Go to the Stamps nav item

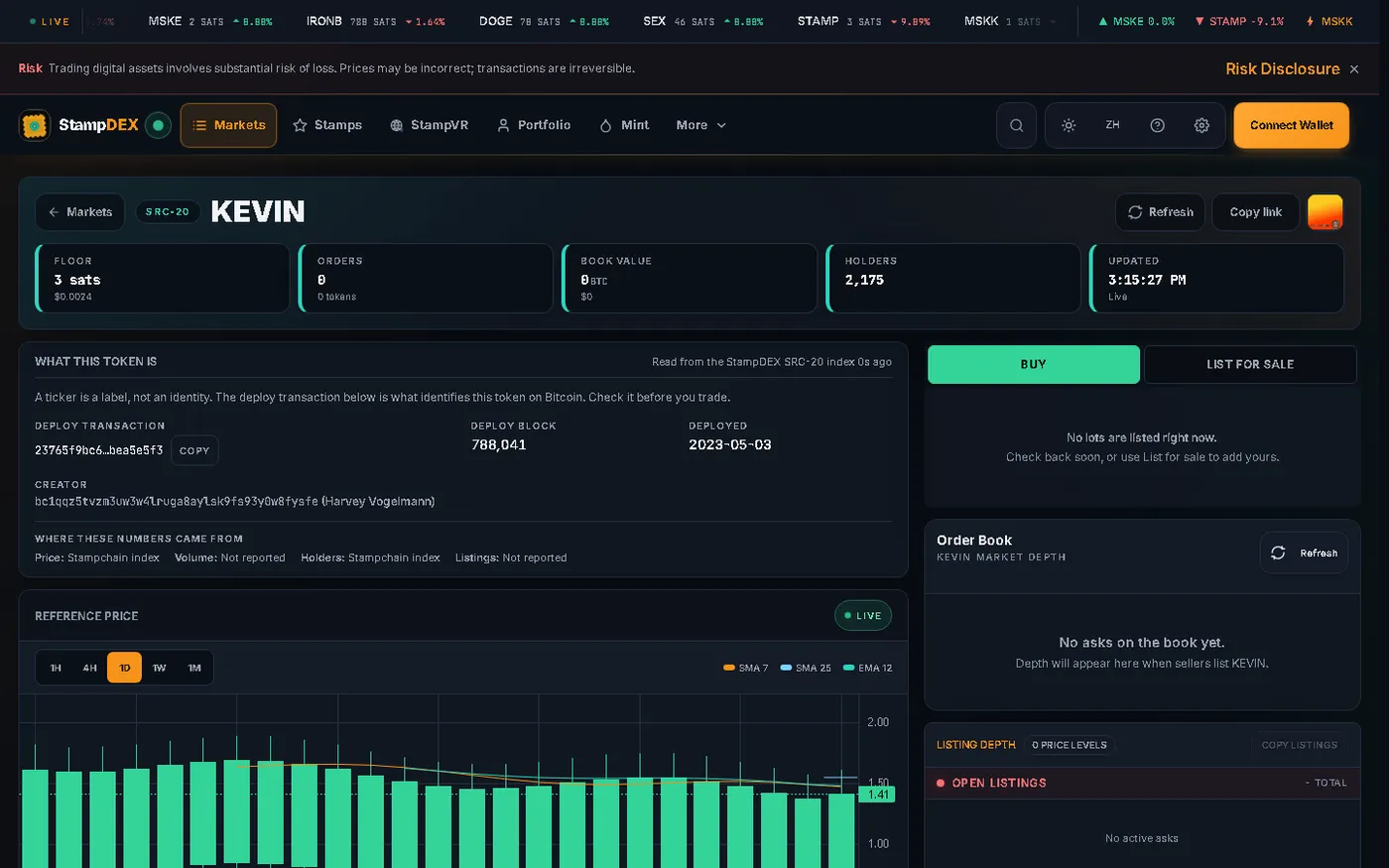pyautogui.click(x=327, y=125)
